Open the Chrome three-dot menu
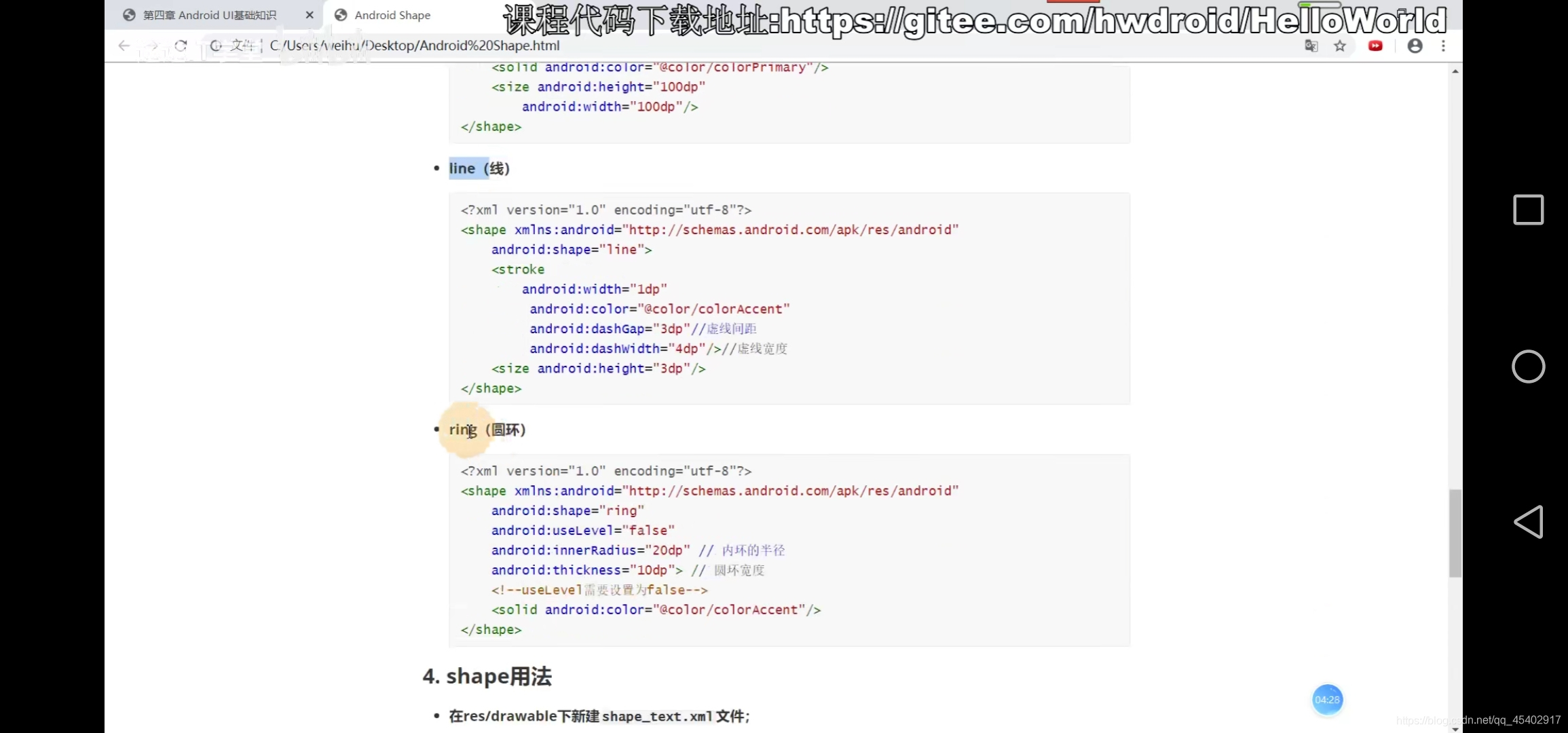The image size is (1568, 733). pyautogui.click(x=1443, y=45)
